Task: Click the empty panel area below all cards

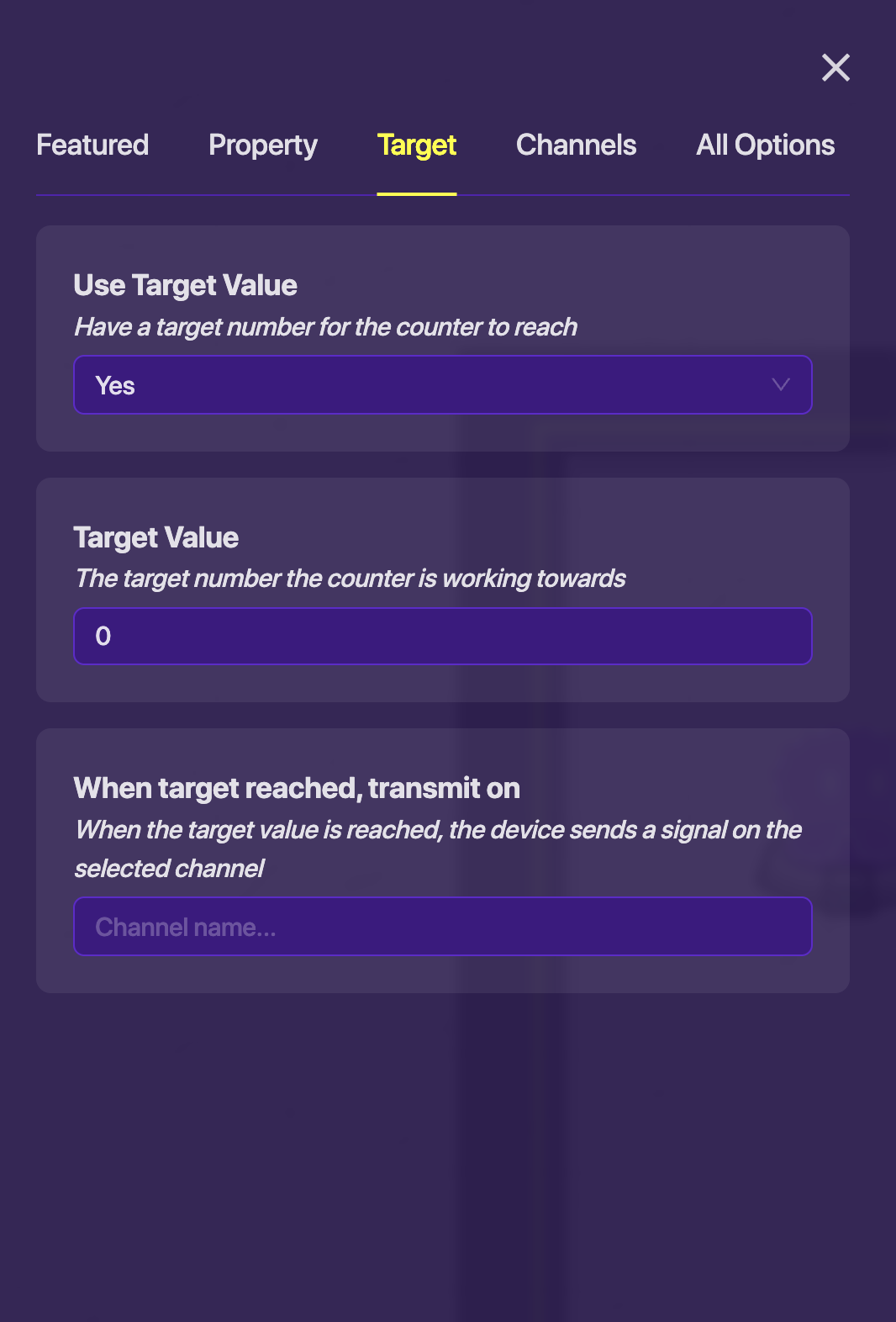Action: pos(442,1161)
